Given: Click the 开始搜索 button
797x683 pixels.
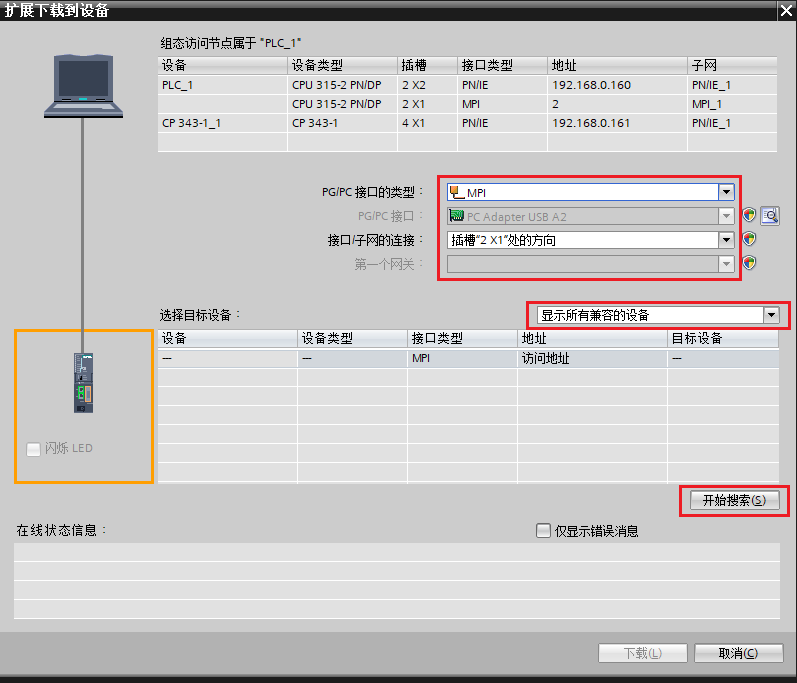Looking at the screenshot, I should click(734, 501).
